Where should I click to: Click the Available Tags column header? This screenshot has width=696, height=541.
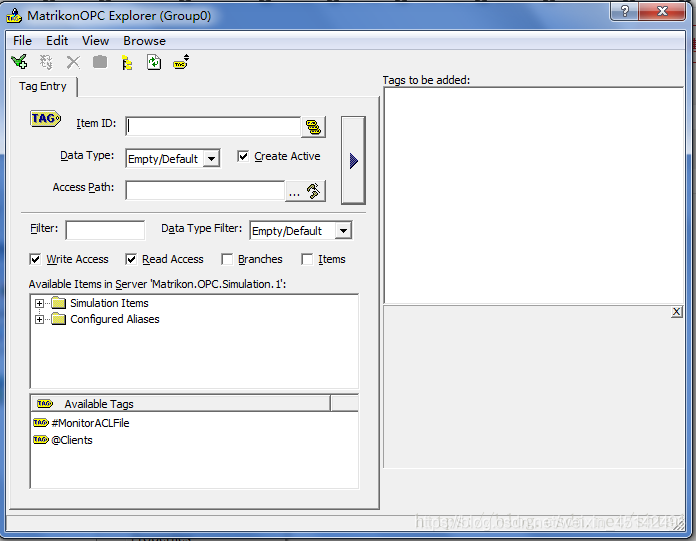[x=181, y=403]
